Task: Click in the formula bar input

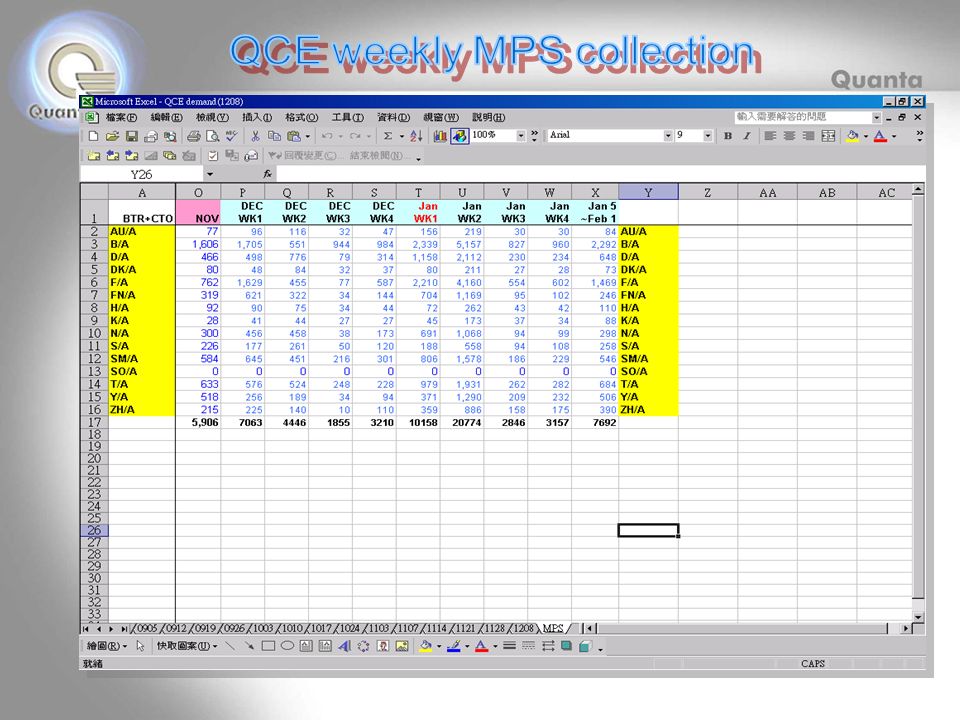Action: [x=600, y=174]
